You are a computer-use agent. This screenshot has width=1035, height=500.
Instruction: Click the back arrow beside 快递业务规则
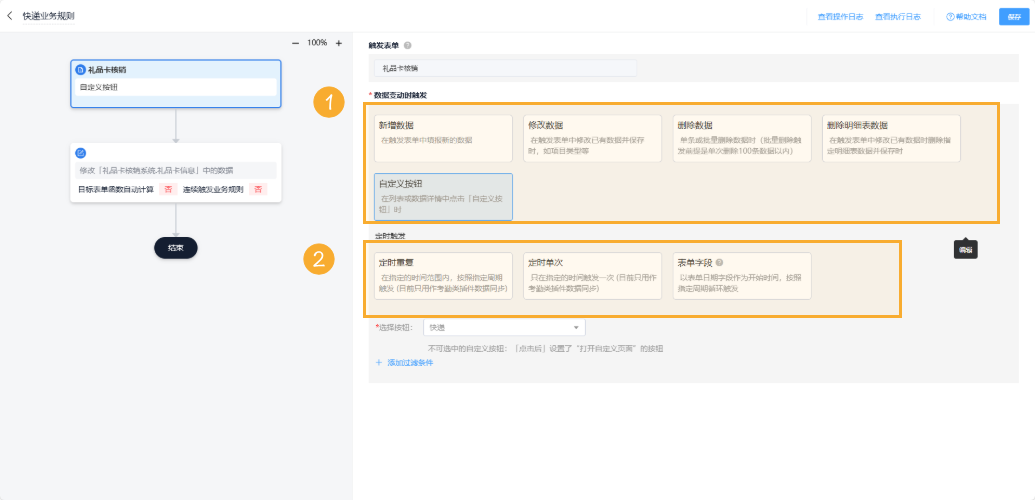[10, 16]
